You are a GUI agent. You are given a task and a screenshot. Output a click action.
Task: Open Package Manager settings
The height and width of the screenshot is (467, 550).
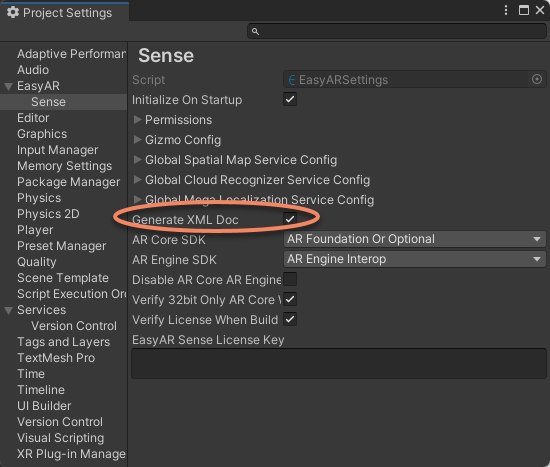click(68, 182)
